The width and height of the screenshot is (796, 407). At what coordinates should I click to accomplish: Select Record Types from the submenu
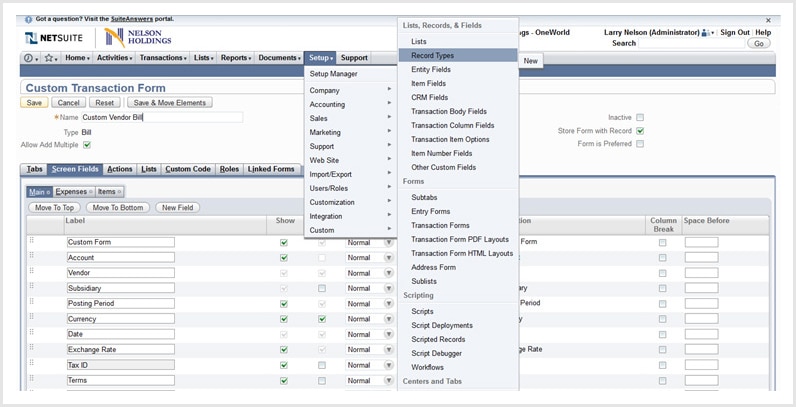[432, 55]
